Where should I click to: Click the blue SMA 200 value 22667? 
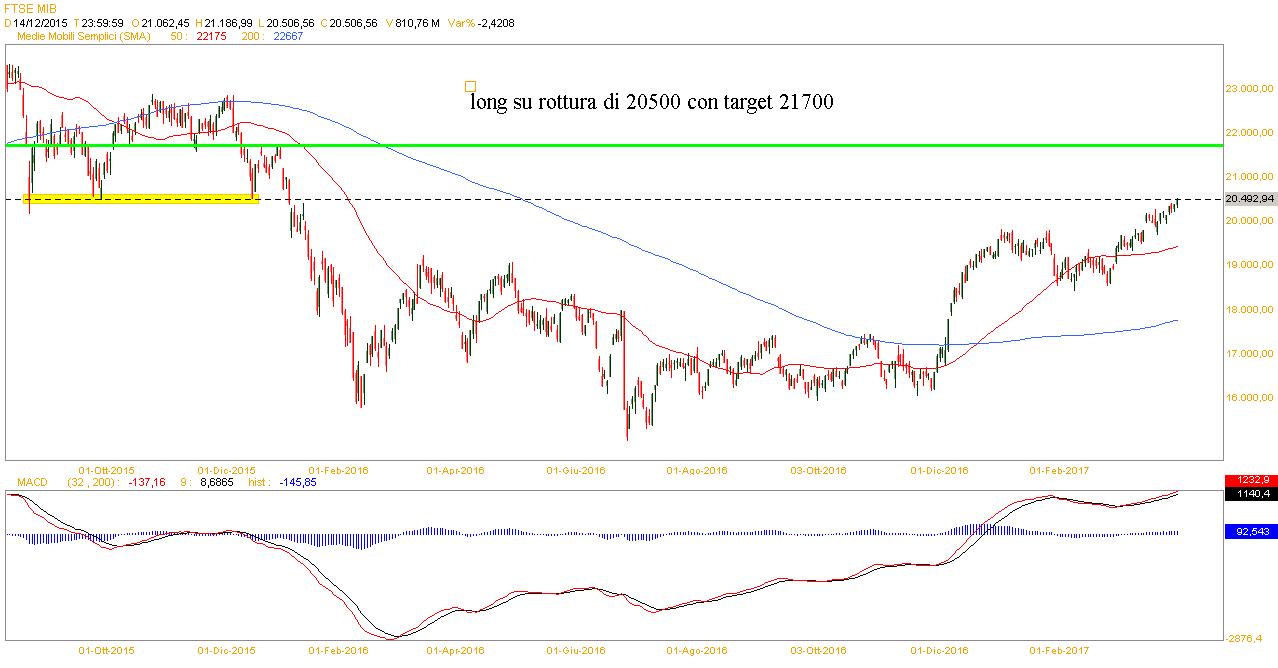coord(287,36)
